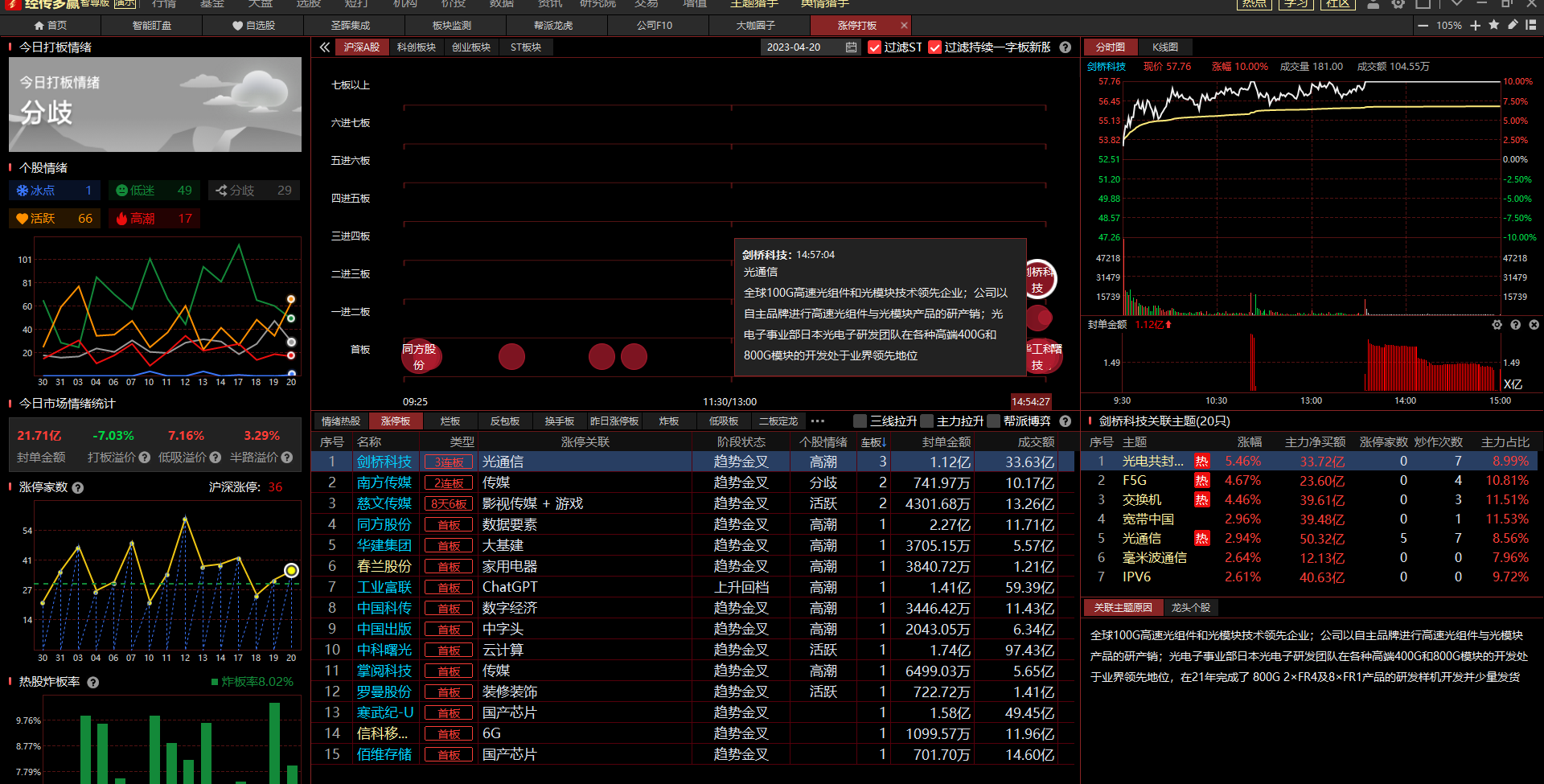The image size is (1544, 784).
Task: Switch to 创业板块 tab
Action: coord(471,47)
